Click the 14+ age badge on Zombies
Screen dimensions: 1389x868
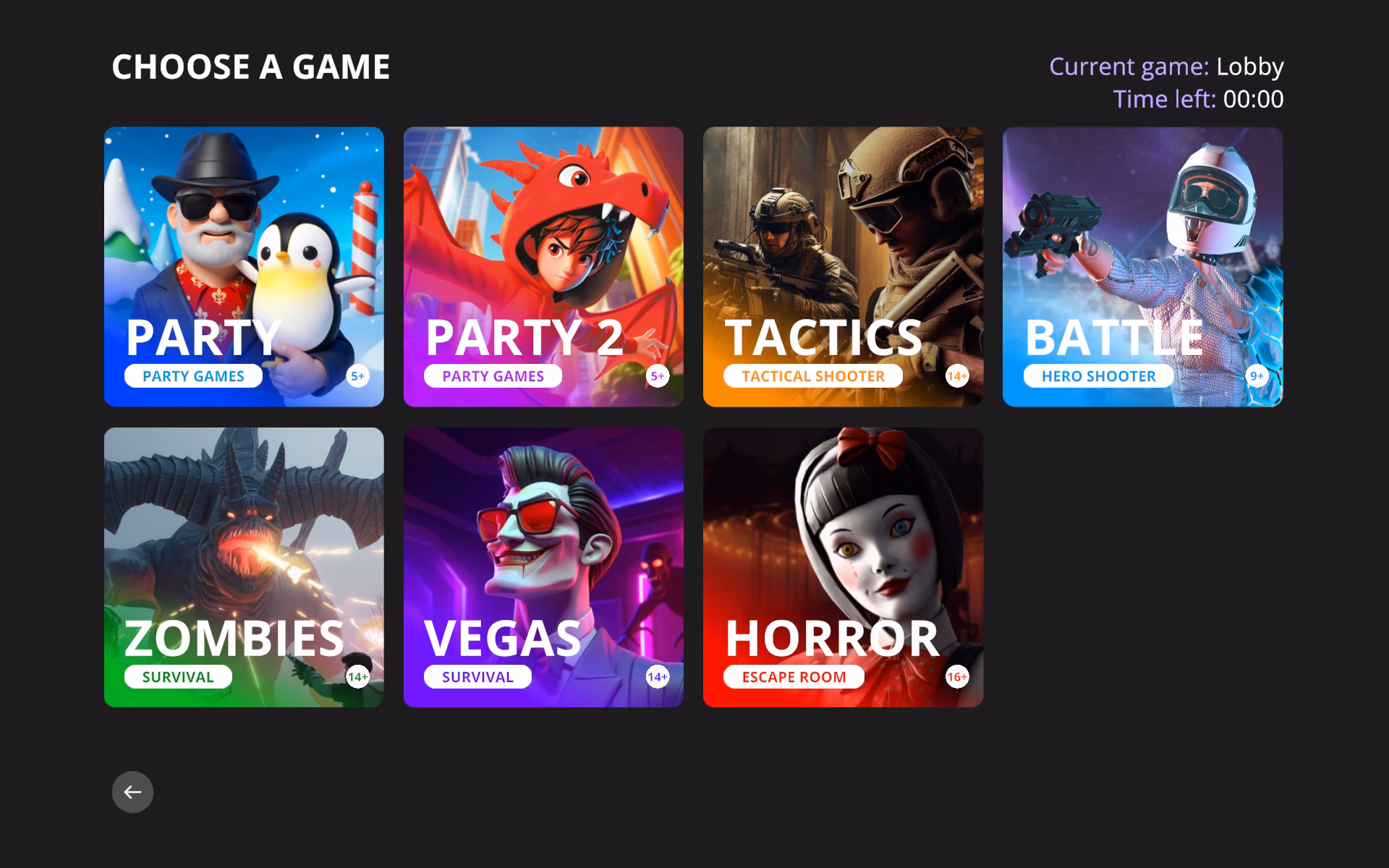[357, 677]
